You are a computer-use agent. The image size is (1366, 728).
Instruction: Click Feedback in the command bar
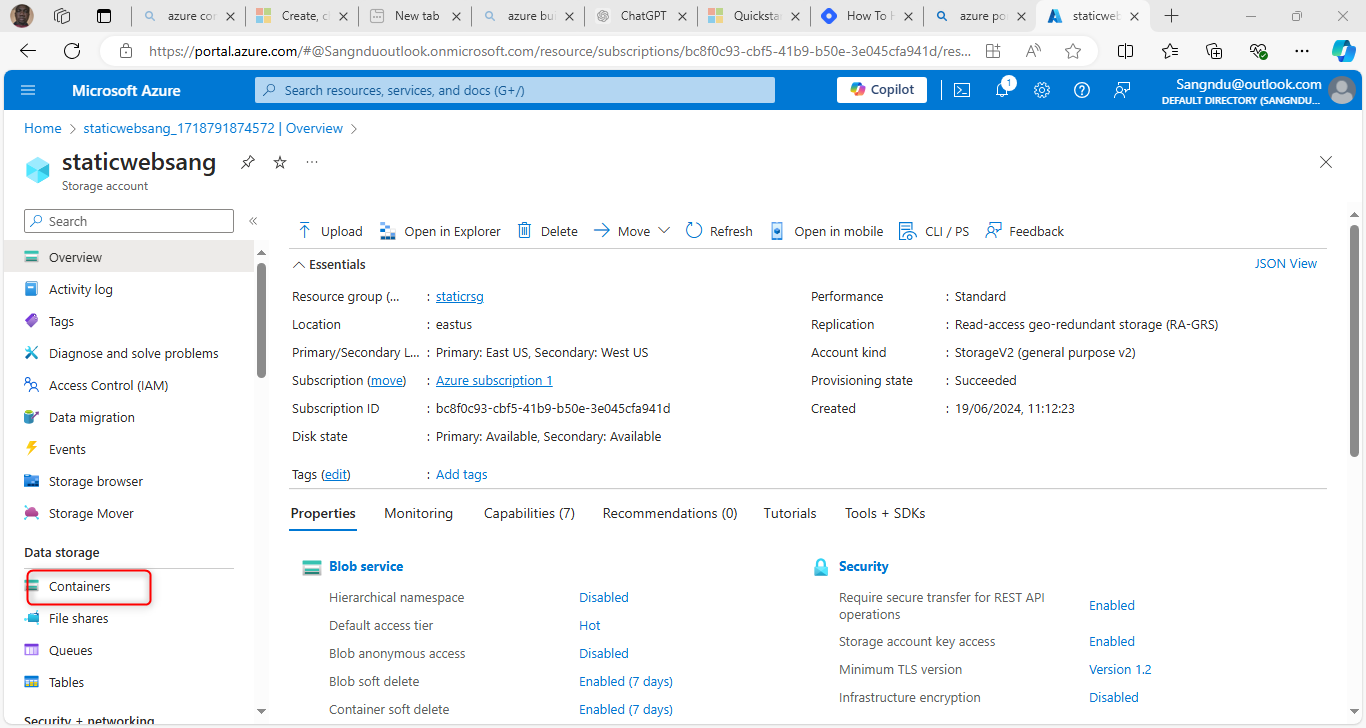[x=1024, y=231]
